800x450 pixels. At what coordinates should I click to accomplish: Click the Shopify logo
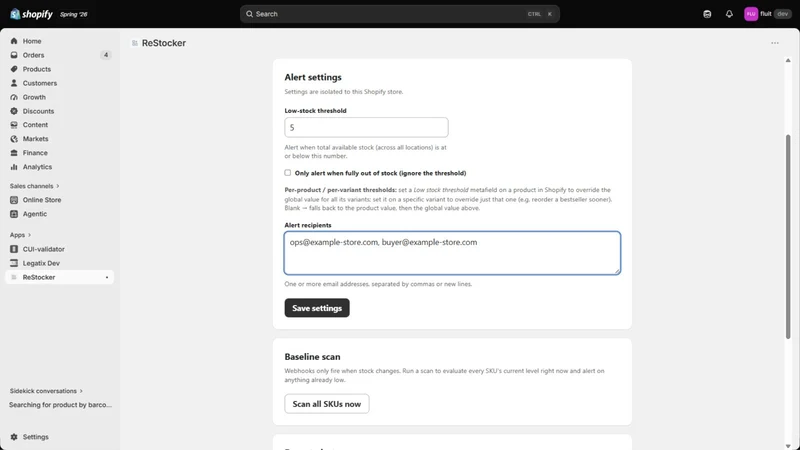pos(31,14)
